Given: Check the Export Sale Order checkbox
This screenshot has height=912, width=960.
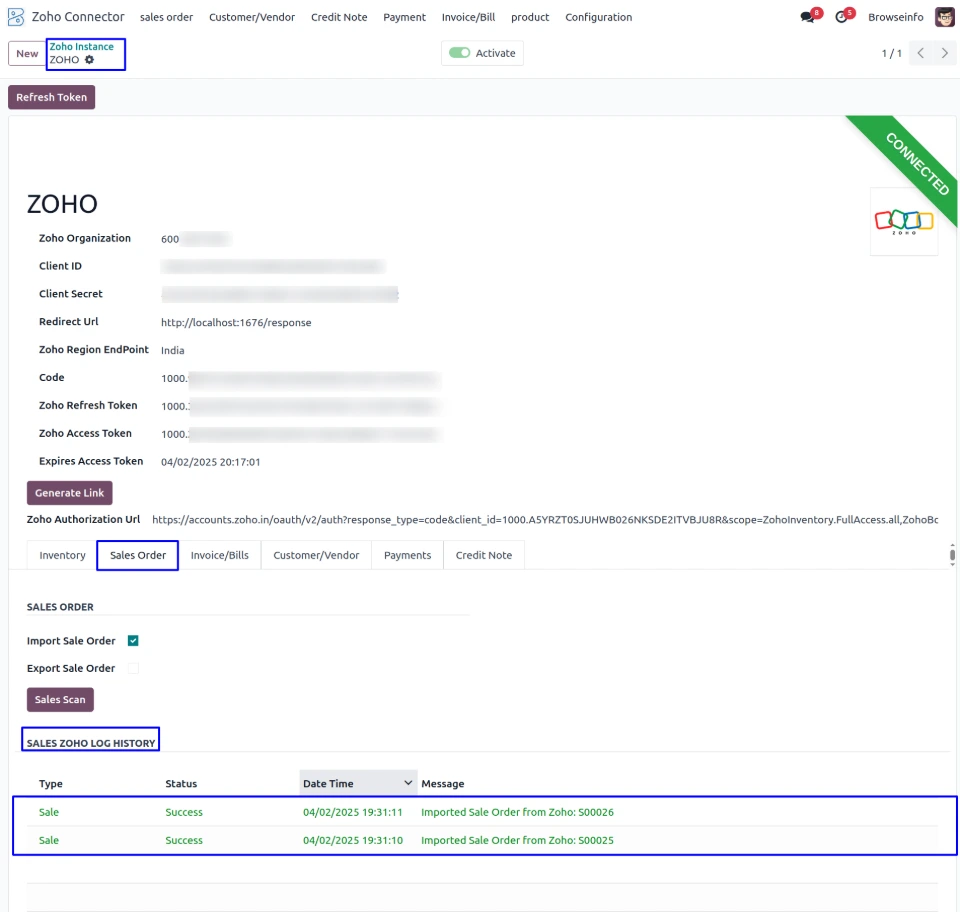Looking at the screenshot, I should click(x=133, y=668).
